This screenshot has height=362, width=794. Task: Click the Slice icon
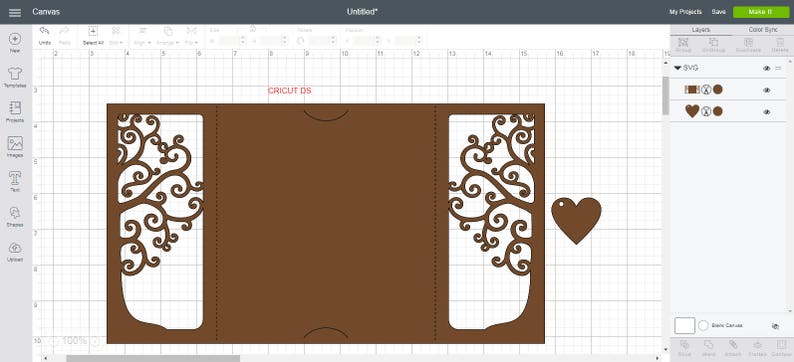[684, 345]
